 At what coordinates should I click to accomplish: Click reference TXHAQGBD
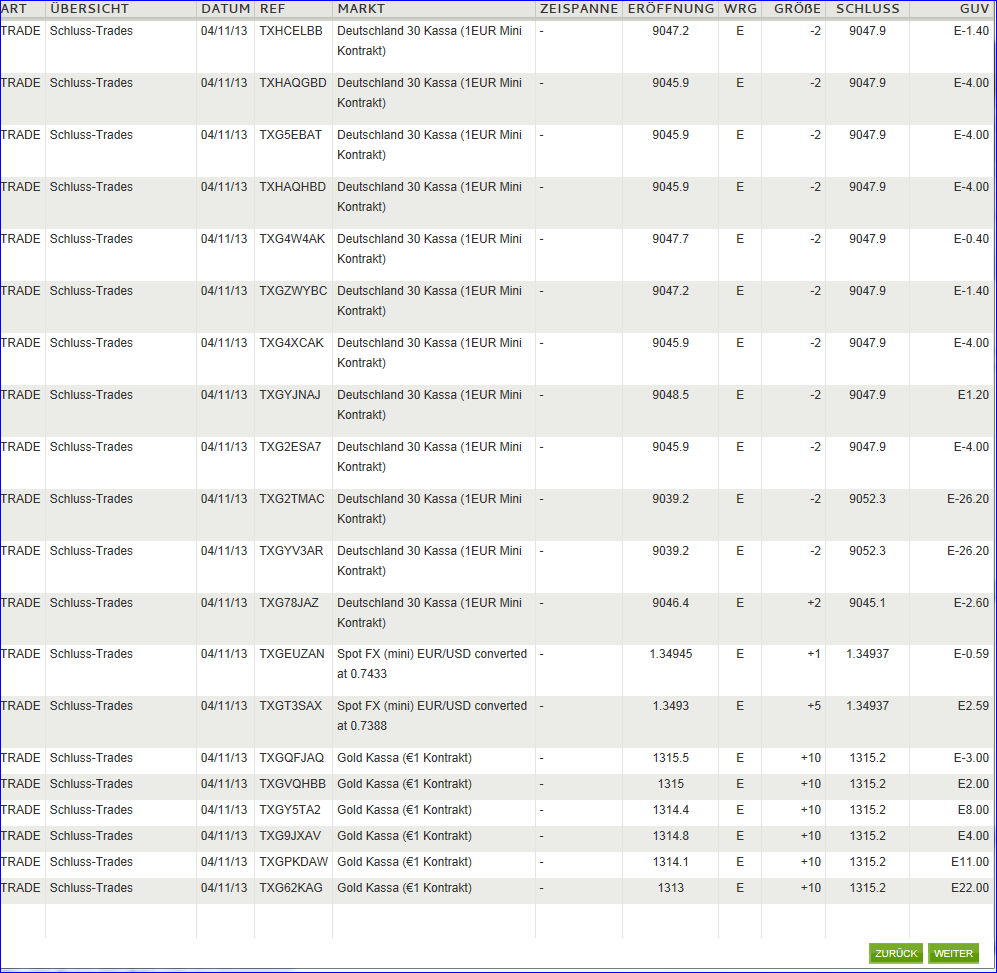(x=292, y=83)
